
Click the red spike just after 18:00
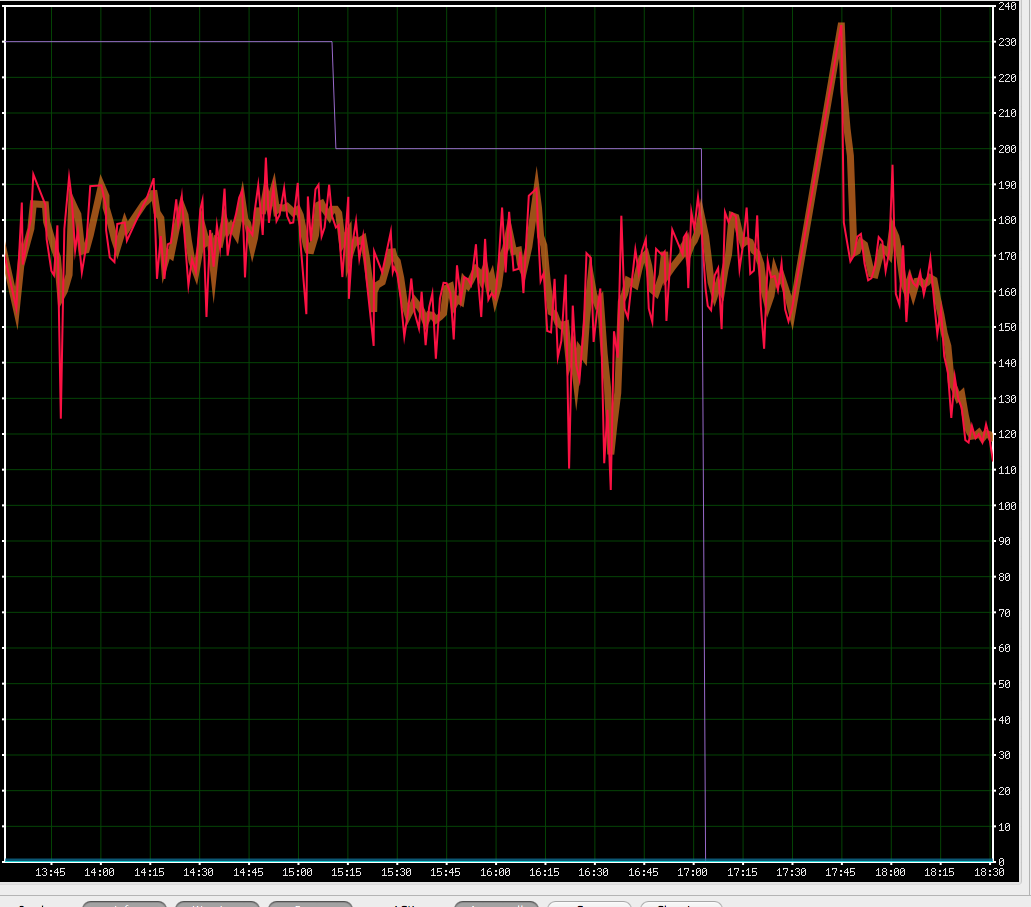tap(892, 170)
